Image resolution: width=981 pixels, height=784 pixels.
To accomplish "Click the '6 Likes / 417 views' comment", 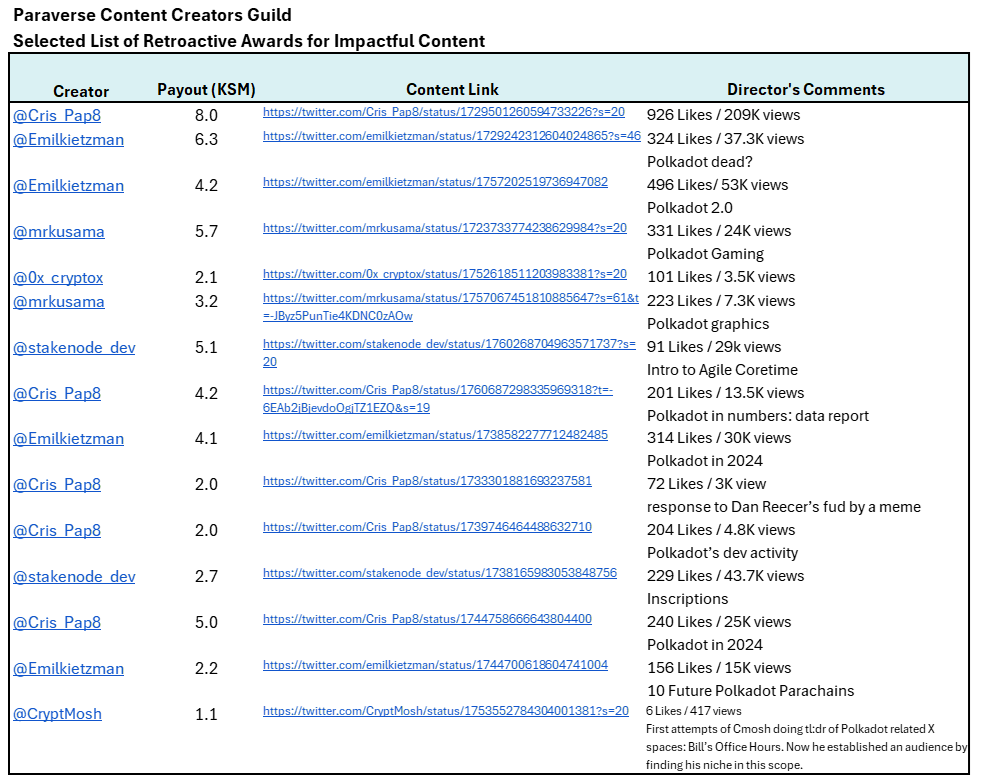I will pyautogui.click(x=693, y=711).
